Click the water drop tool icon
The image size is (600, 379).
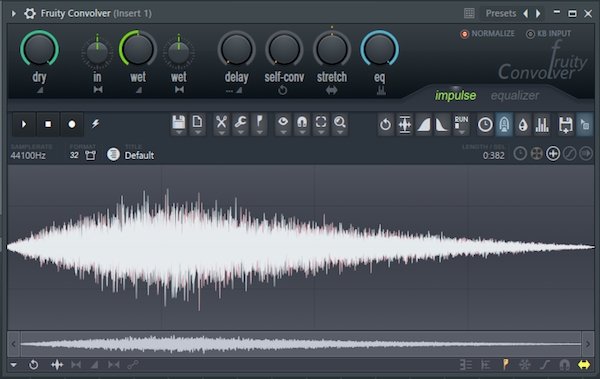[523, 124]
